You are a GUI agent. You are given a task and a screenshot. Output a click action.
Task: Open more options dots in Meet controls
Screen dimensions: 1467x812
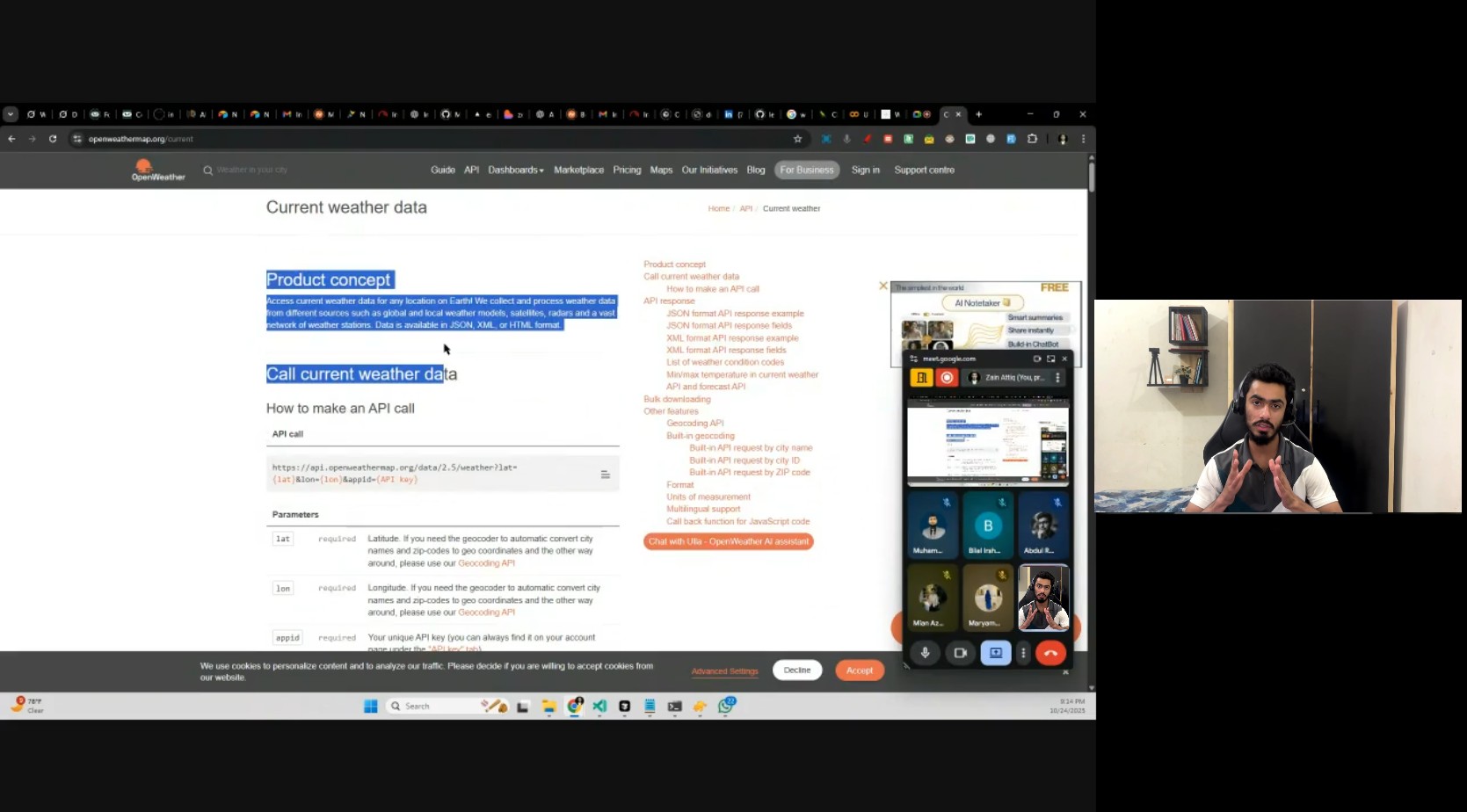point(1023,653)
